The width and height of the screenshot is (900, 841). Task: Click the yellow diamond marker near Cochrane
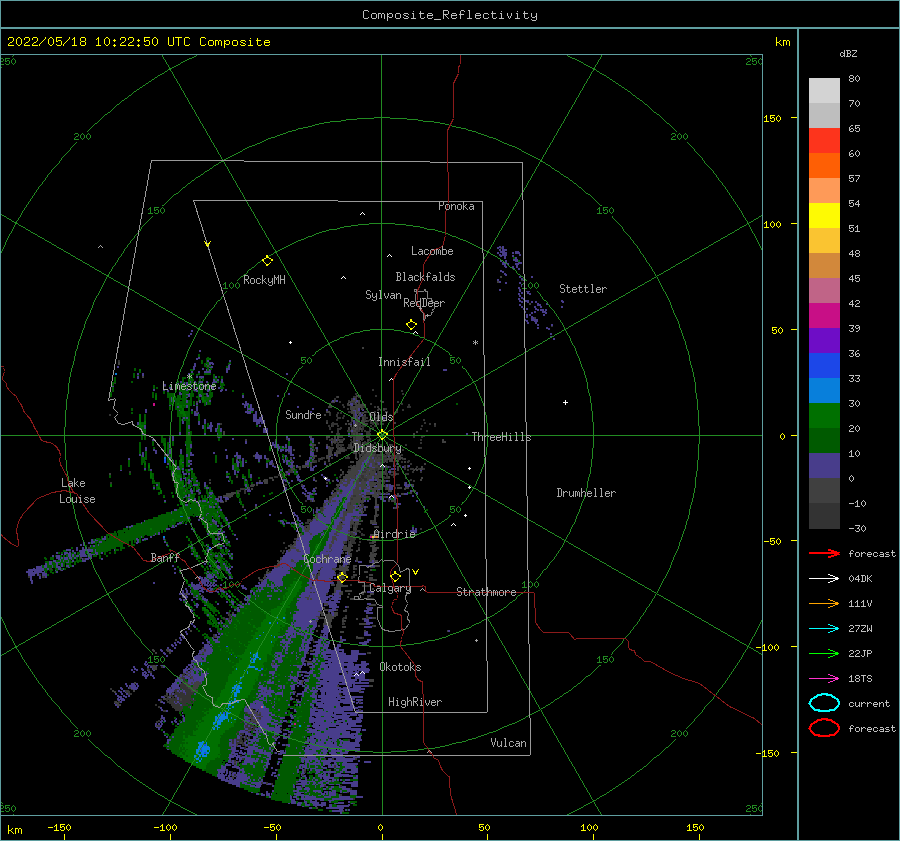point(342,577)
